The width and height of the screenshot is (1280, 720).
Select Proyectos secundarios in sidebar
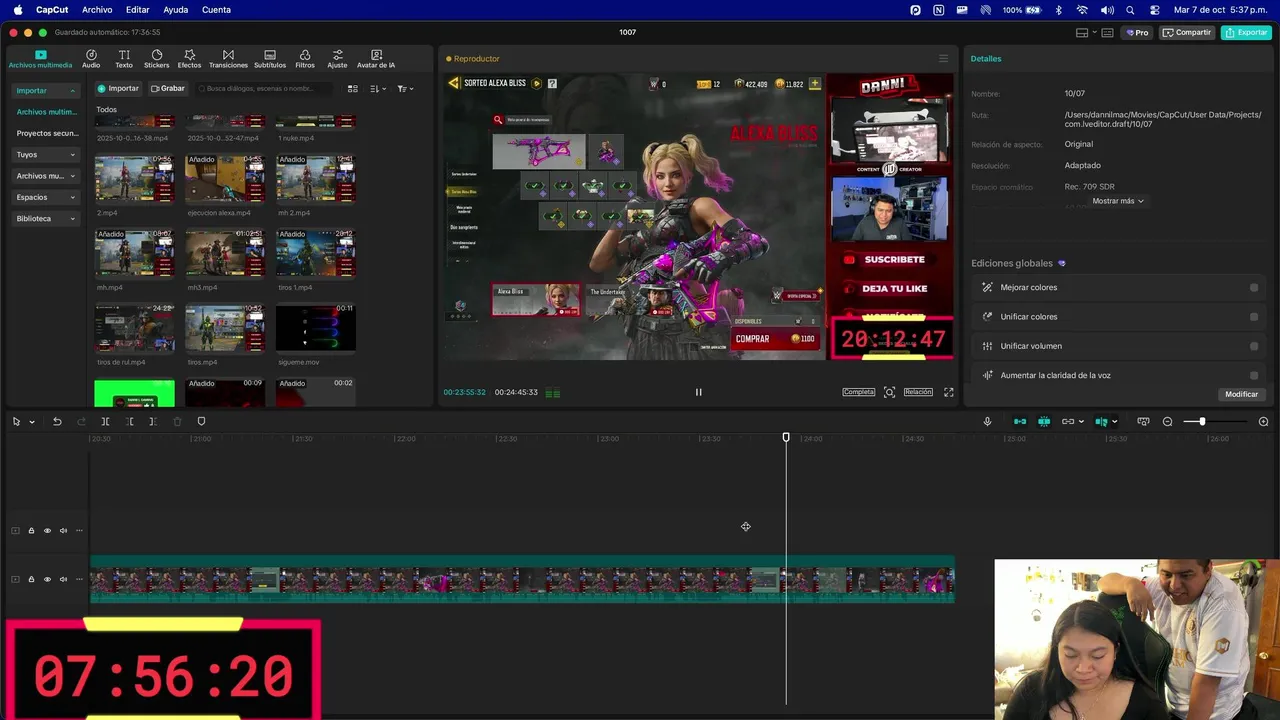point(47,133)
